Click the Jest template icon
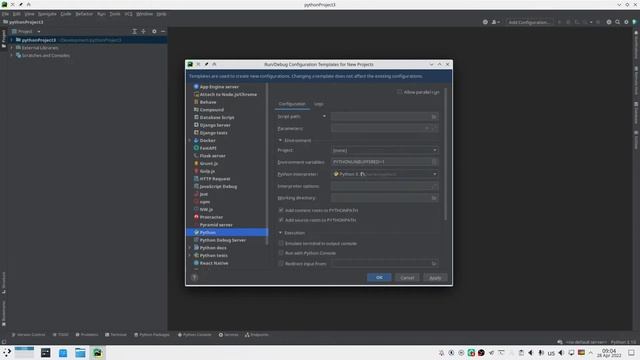Image resolution: width=640 pixels, height=360 pixels. click(x=196, y=194)
